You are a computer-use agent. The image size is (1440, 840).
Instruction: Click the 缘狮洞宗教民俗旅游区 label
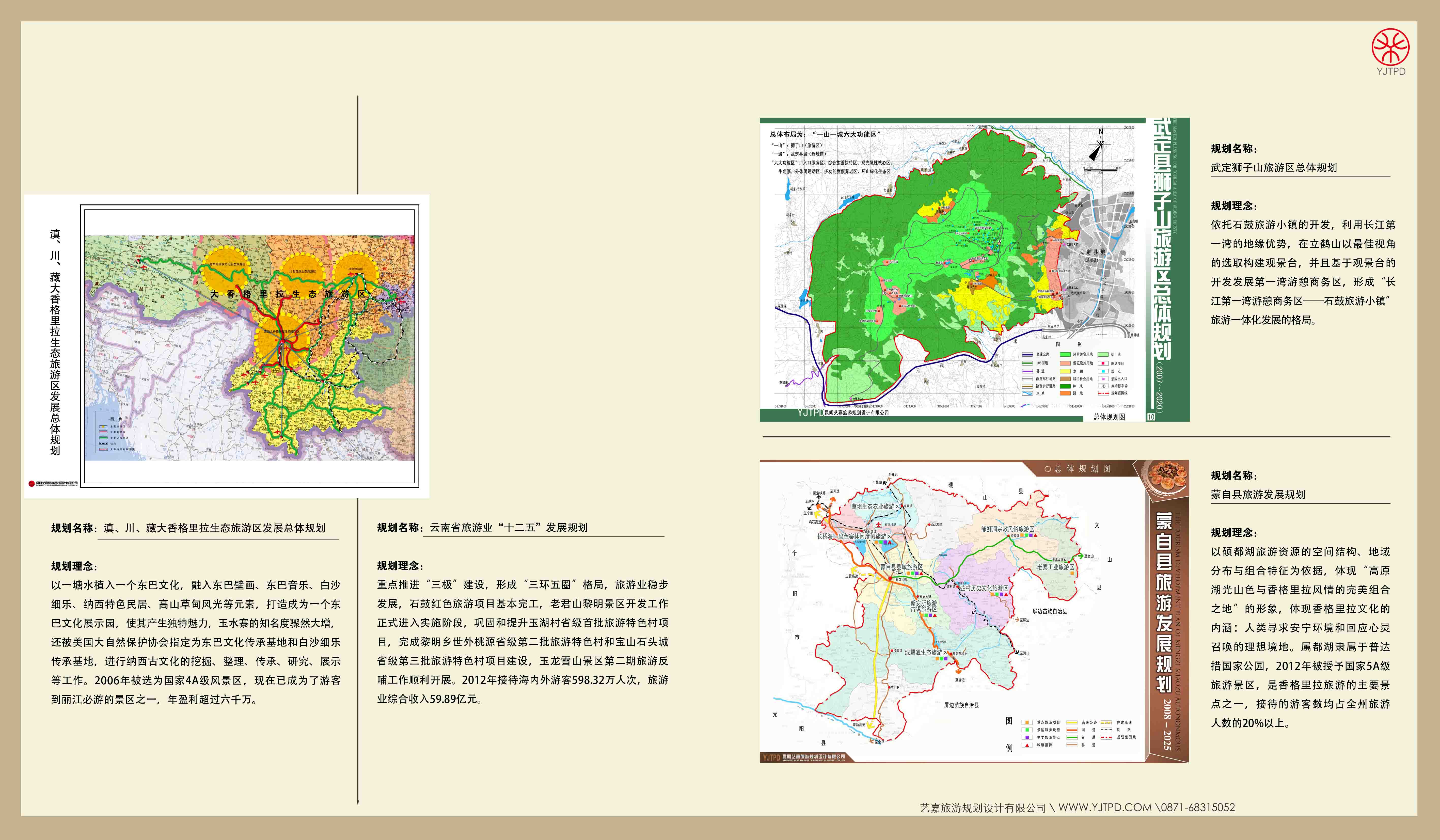click(x=1007, y=529)
